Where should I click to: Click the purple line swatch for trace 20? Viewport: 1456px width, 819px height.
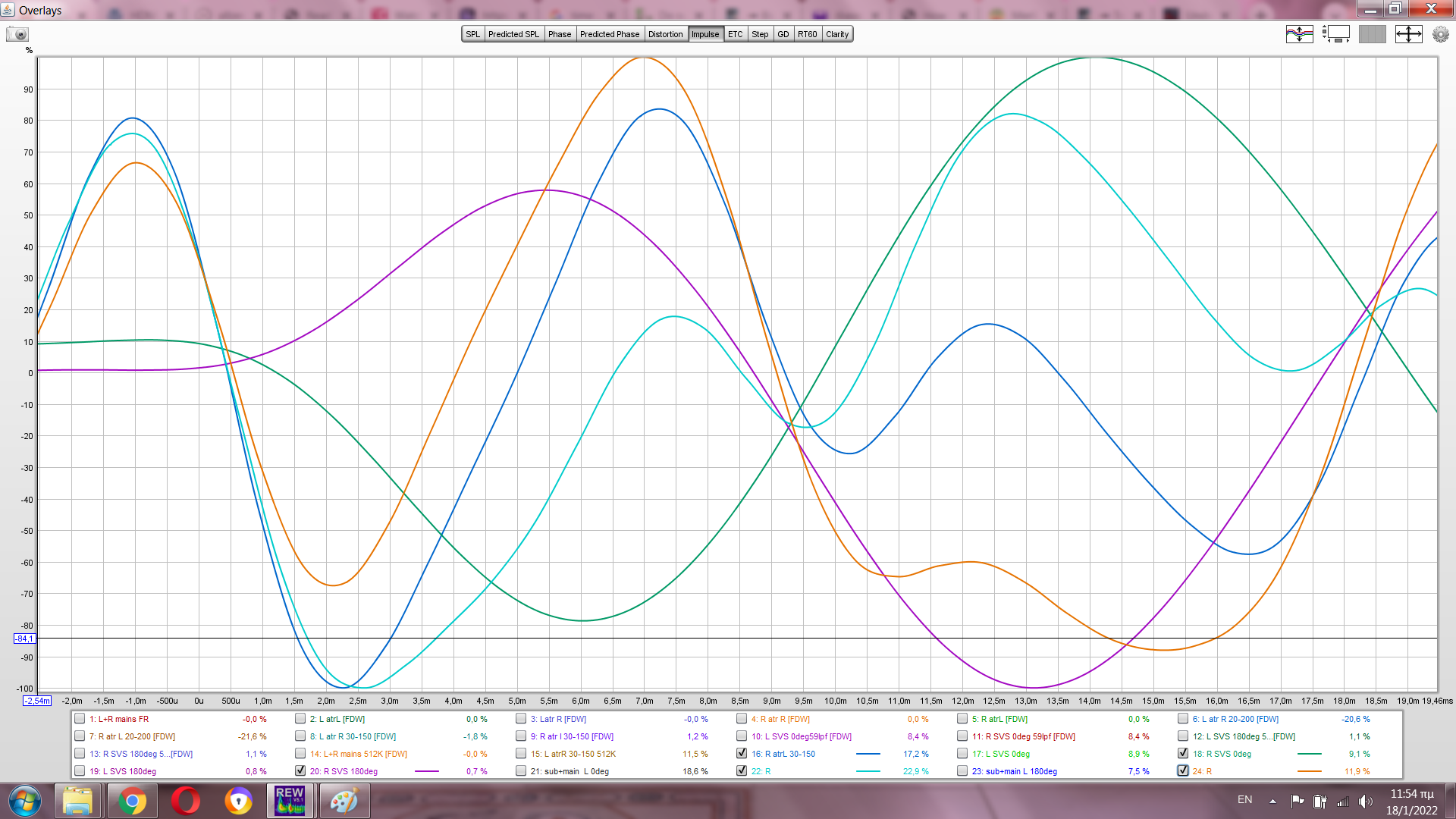tap(427, 771)
